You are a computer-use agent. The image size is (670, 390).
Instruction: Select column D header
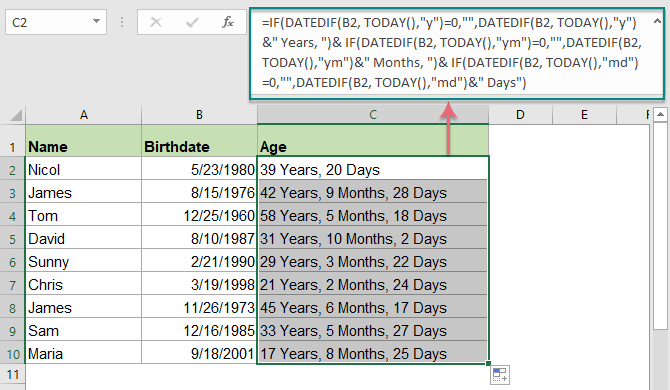pyautogui.click(x=520, y=115)
